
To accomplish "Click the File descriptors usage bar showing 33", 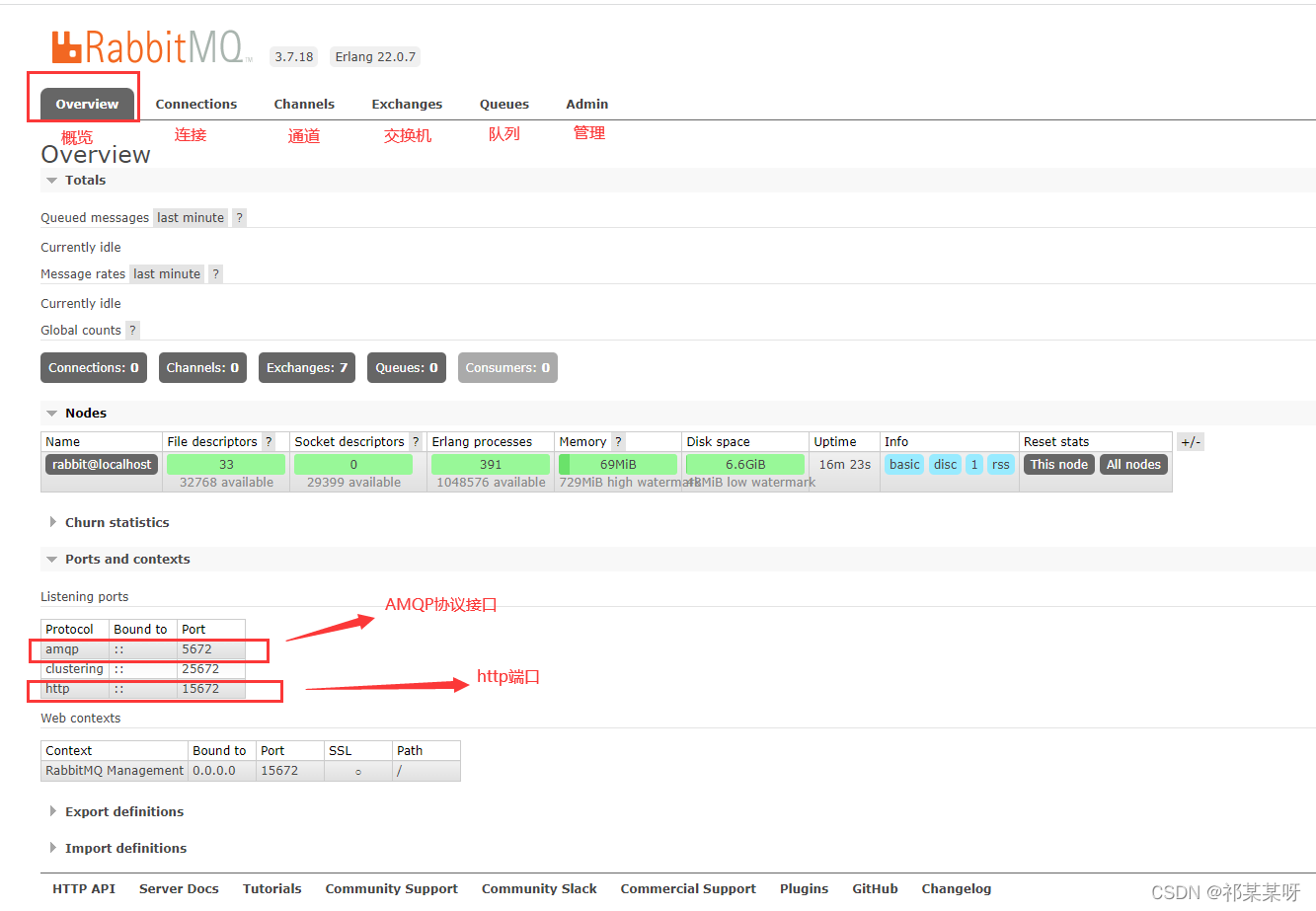I will pyautogui.click(x=226, y=465).
